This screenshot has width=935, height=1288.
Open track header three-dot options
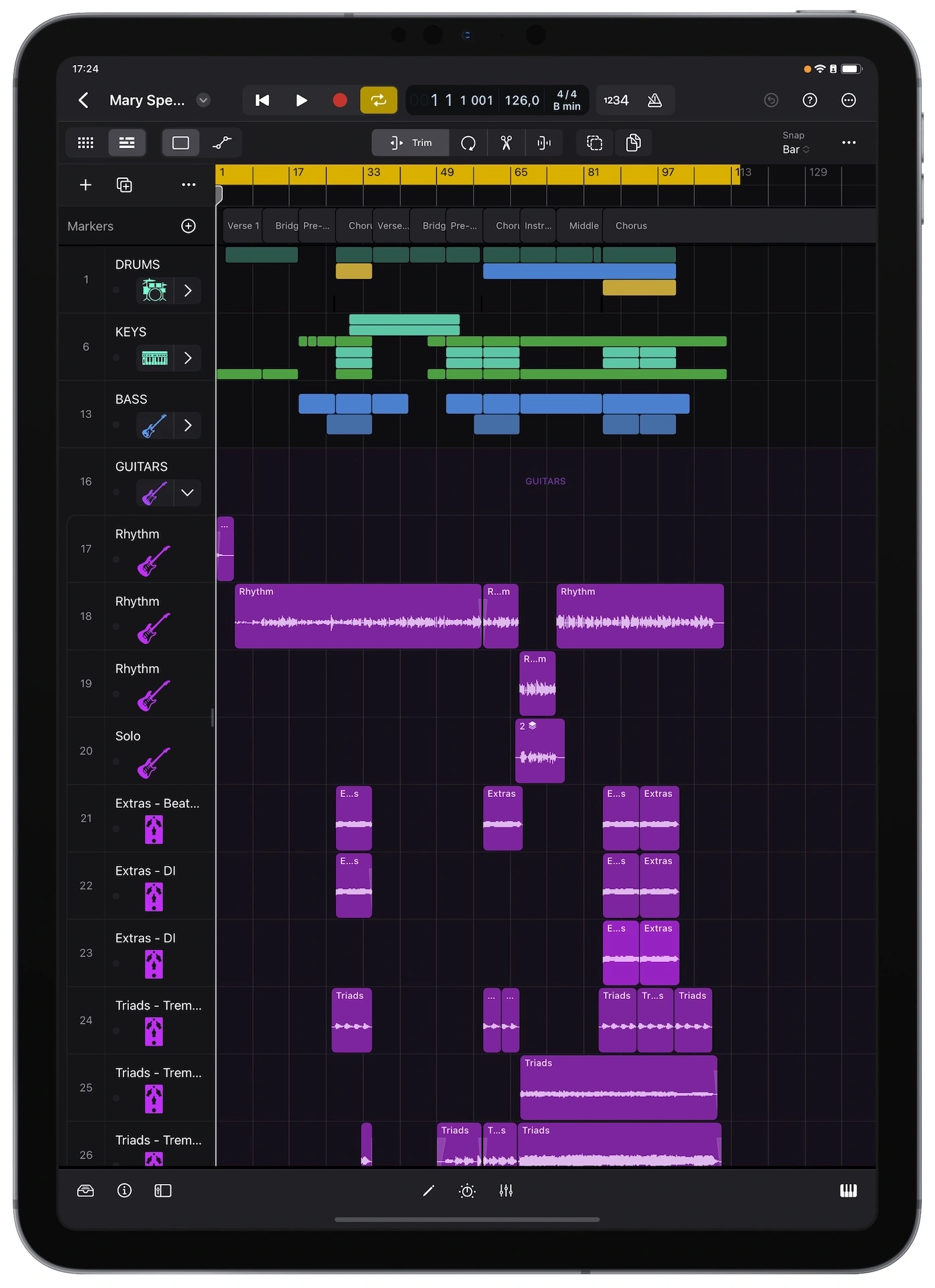point(188,185)
